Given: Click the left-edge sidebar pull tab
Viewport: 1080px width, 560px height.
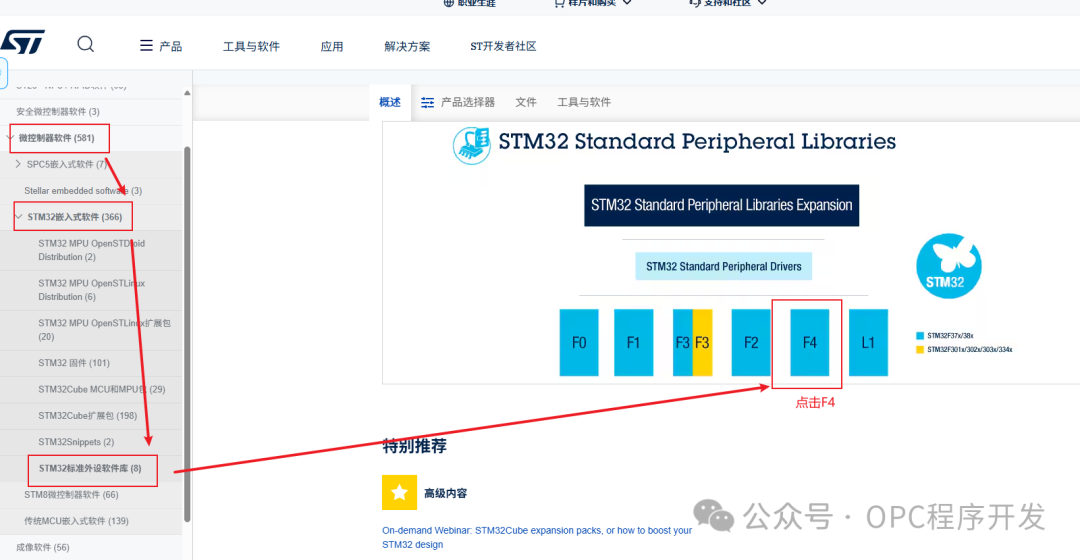Looking at the screenshot, I should tap(3, 72).
